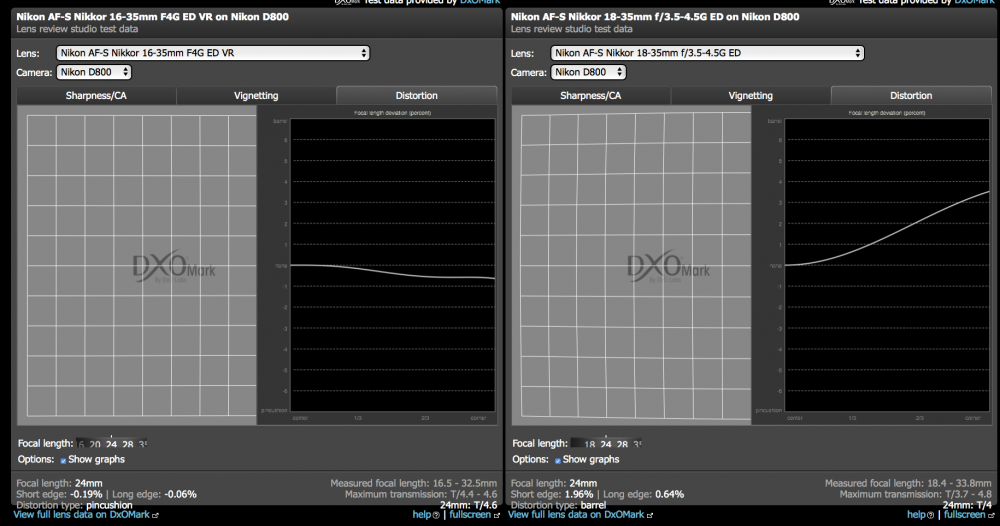Screen dimensions: 1000x526
Task: Select 'Maximum transmission: T/4.4 - 4.6' text
Action: 421,494
